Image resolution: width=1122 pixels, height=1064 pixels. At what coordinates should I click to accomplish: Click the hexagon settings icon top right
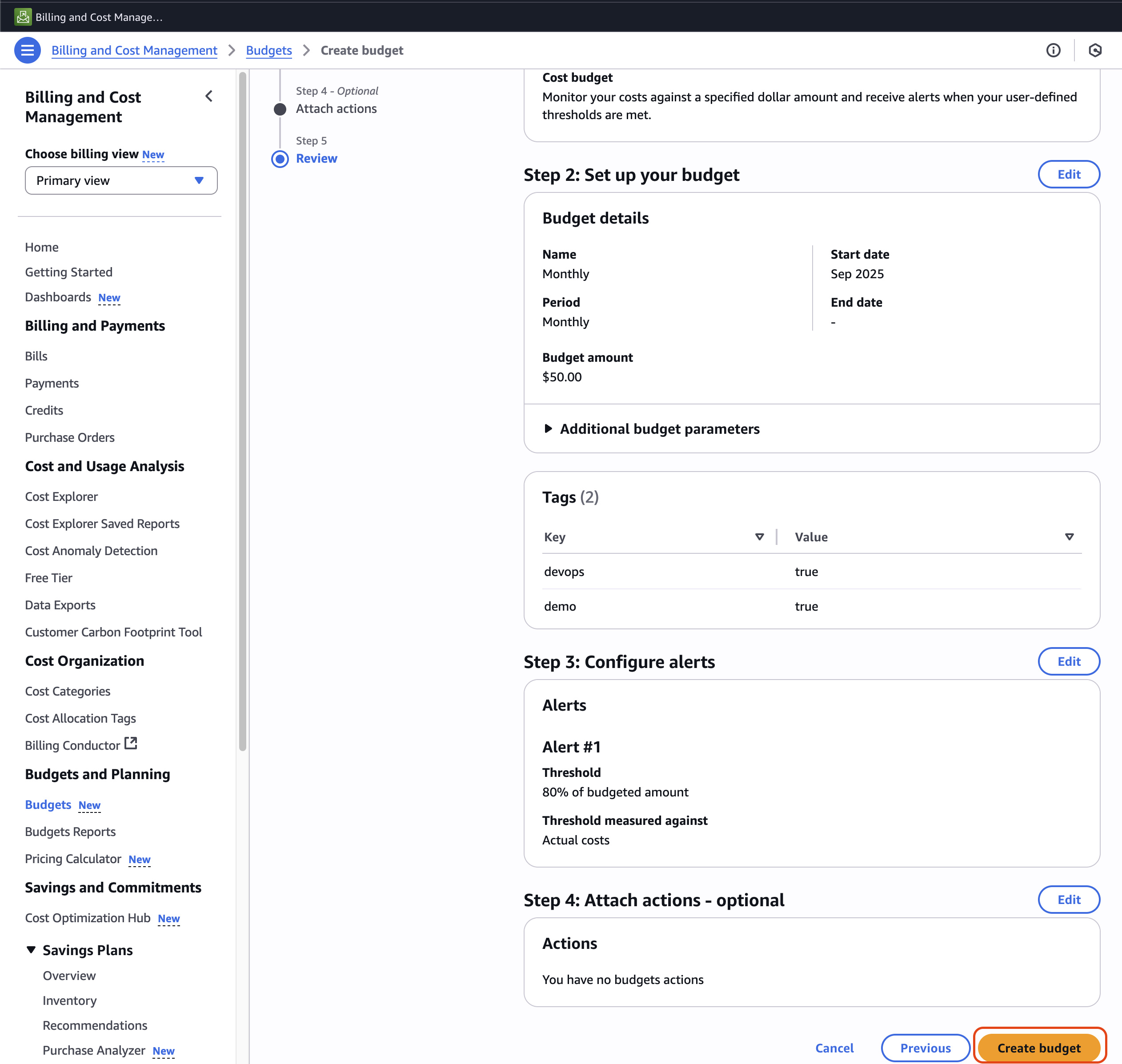pos(1095,51)
